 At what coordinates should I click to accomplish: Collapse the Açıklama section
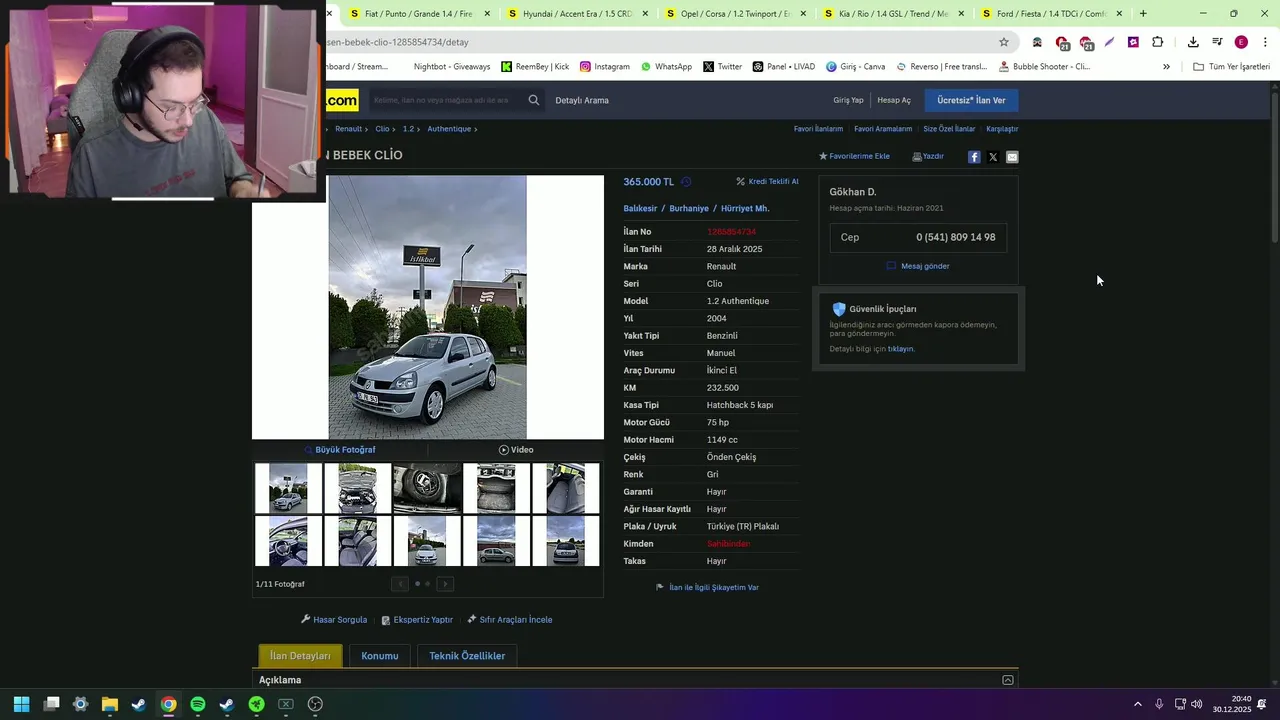click(x=1007, y=680)
